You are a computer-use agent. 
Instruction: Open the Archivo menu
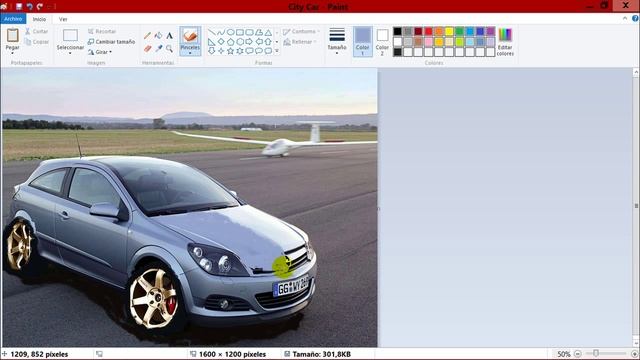coord(13,19)
